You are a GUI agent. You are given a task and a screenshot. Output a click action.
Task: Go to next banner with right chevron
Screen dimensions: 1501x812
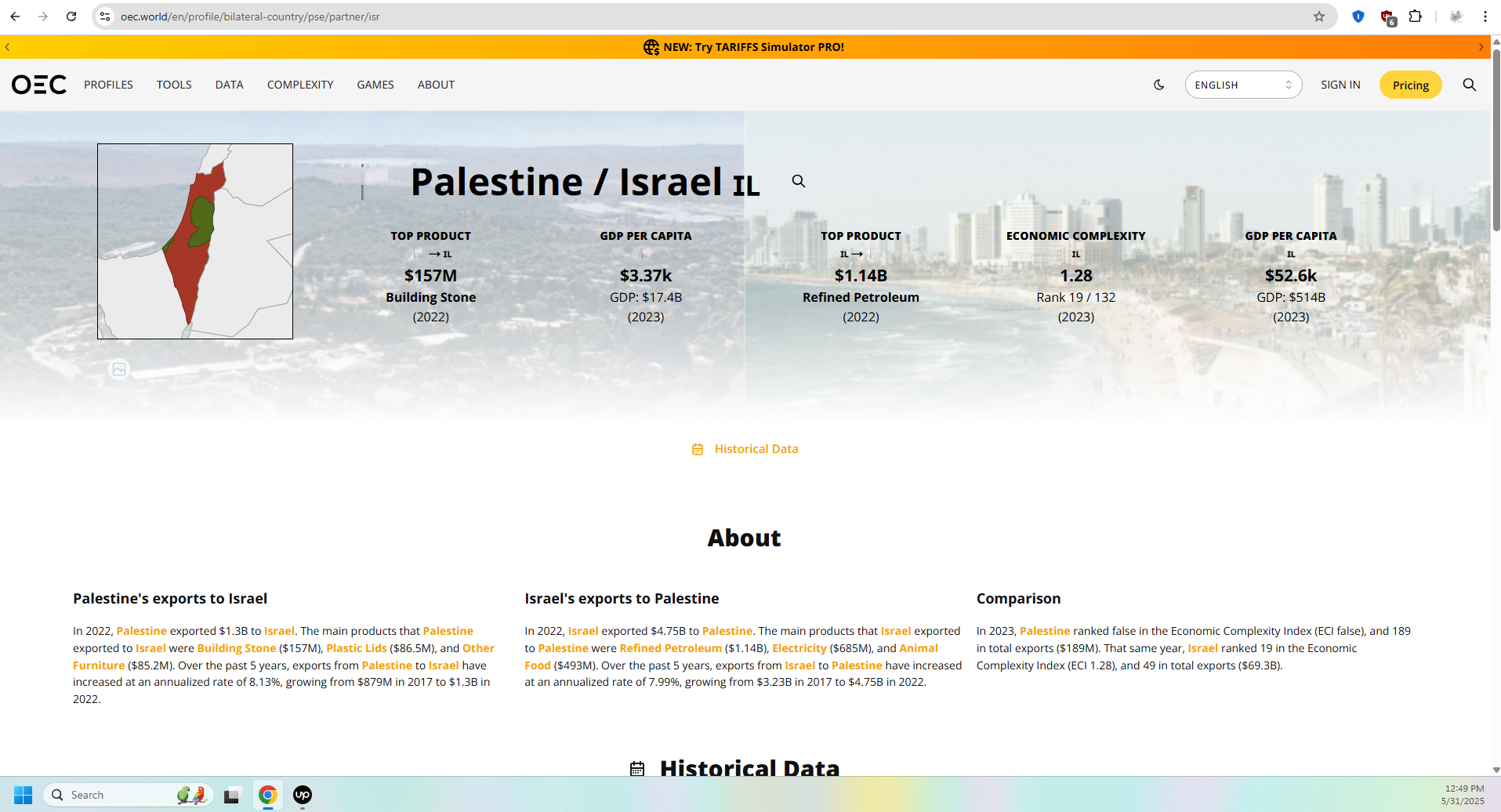click(1481, 47)
